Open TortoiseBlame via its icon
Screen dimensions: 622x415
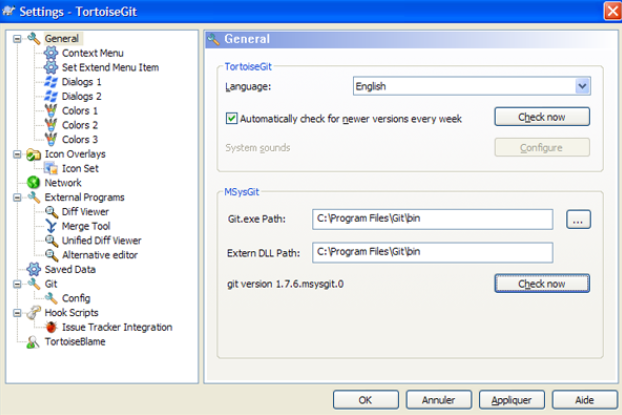point(34,341)
